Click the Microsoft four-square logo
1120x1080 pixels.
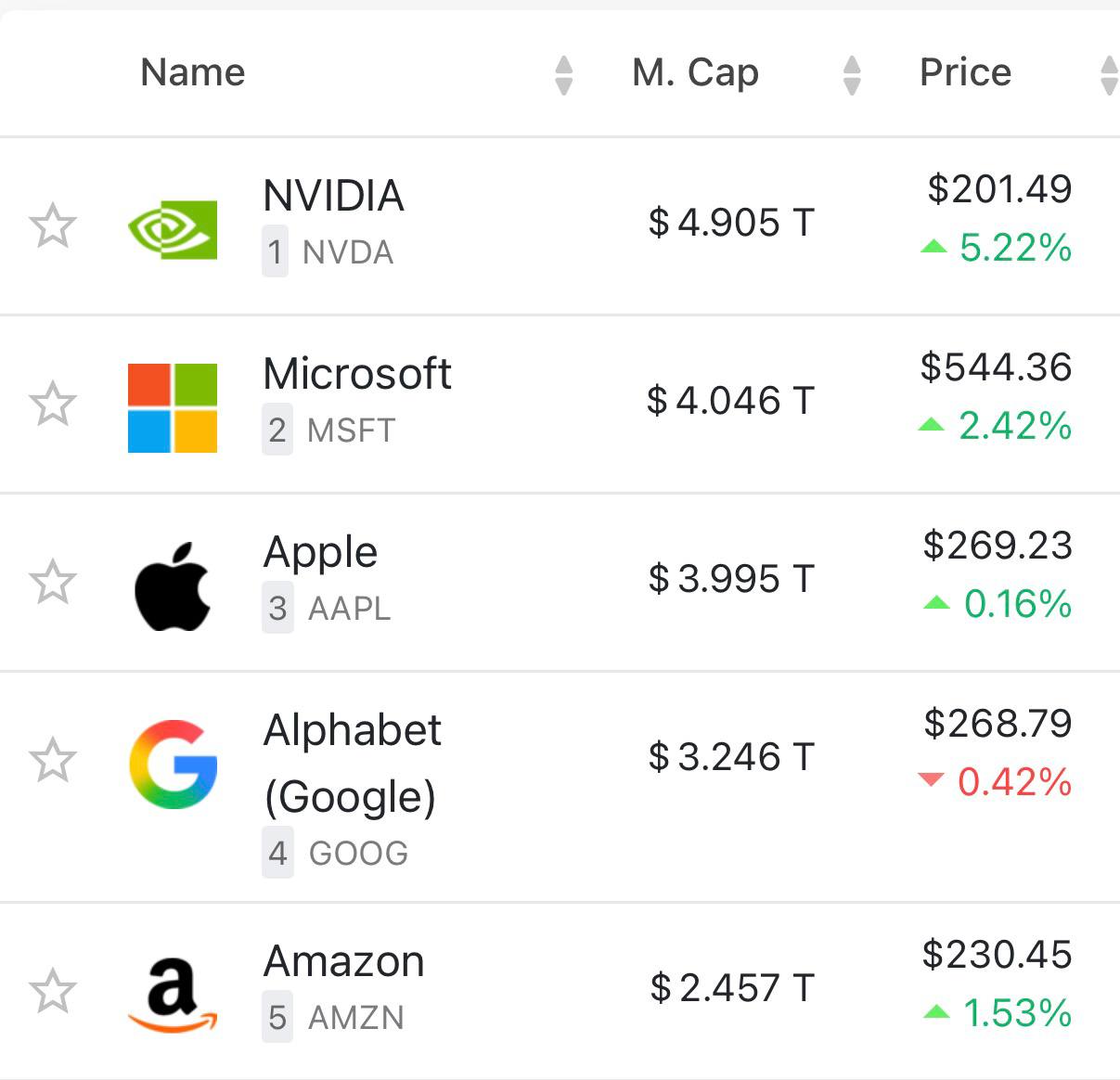[173, 407]
